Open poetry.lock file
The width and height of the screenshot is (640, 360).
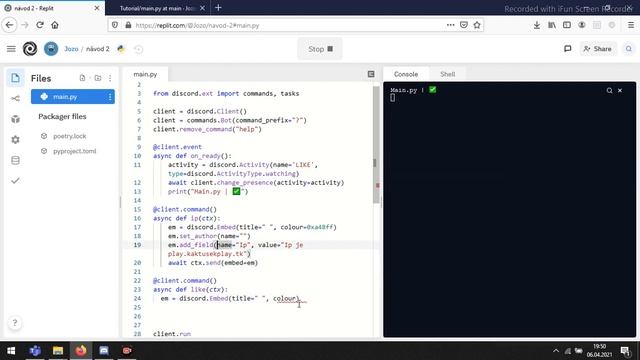click(x=69, y=136)
